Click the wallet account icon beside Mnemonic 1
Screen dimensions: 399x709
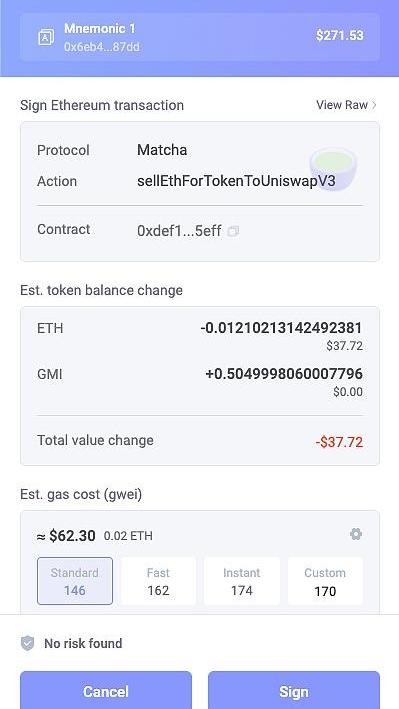pos(46,37)
